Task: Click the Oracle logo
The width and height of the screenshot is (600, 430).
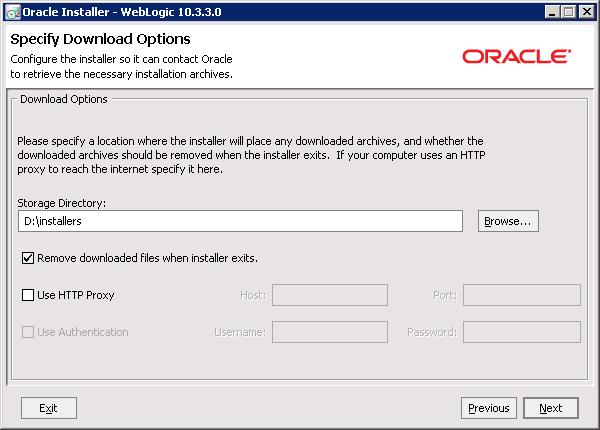Action: (516, 57)
